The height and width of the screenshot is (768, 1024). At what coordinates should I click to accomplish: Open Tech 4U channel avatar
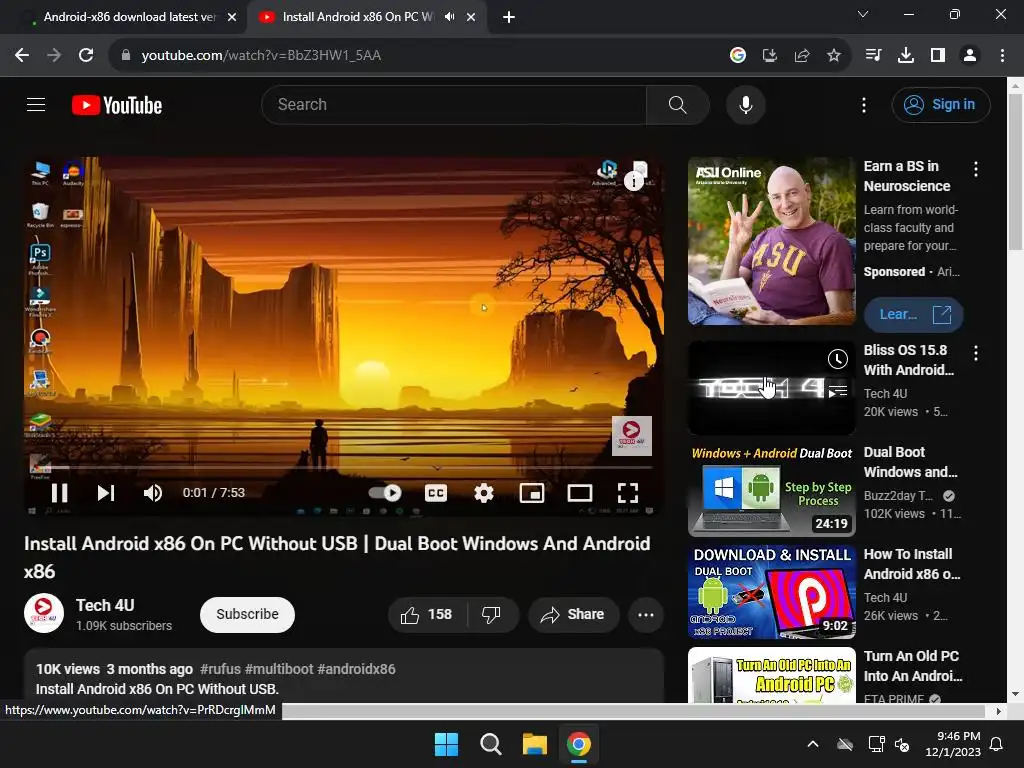[44, 613]
